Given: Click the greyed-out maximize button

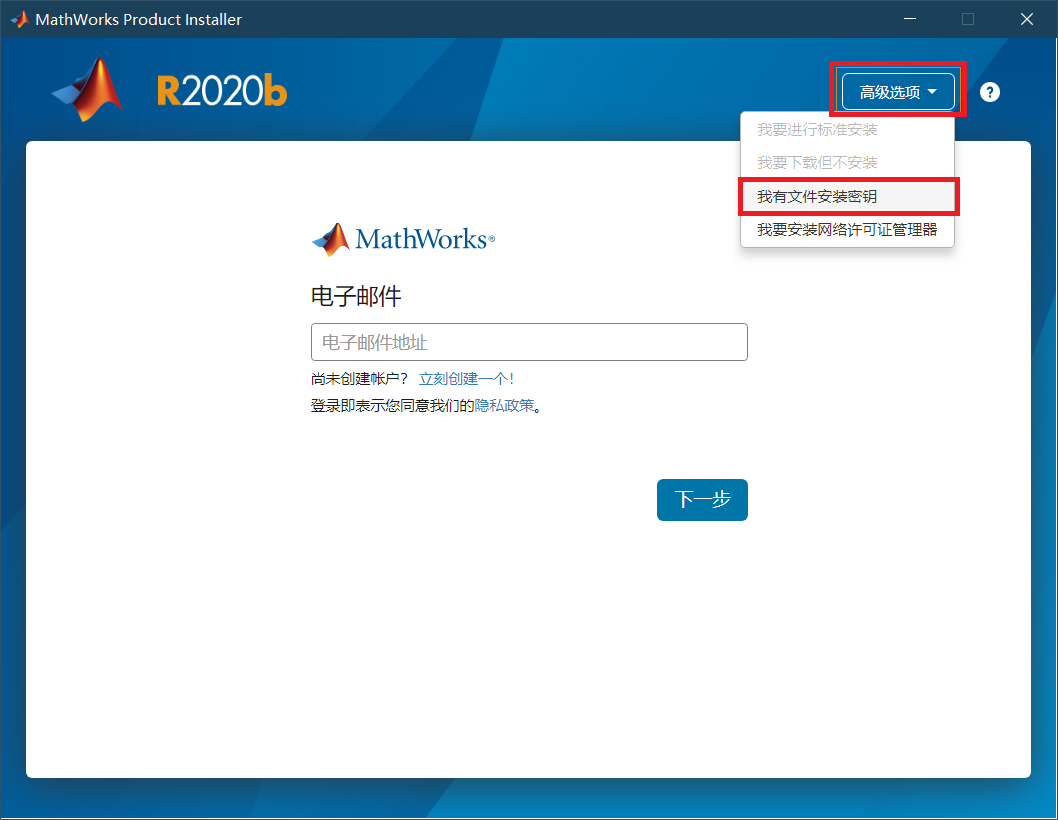Looking at the screenshot, I should coord(967,19).
